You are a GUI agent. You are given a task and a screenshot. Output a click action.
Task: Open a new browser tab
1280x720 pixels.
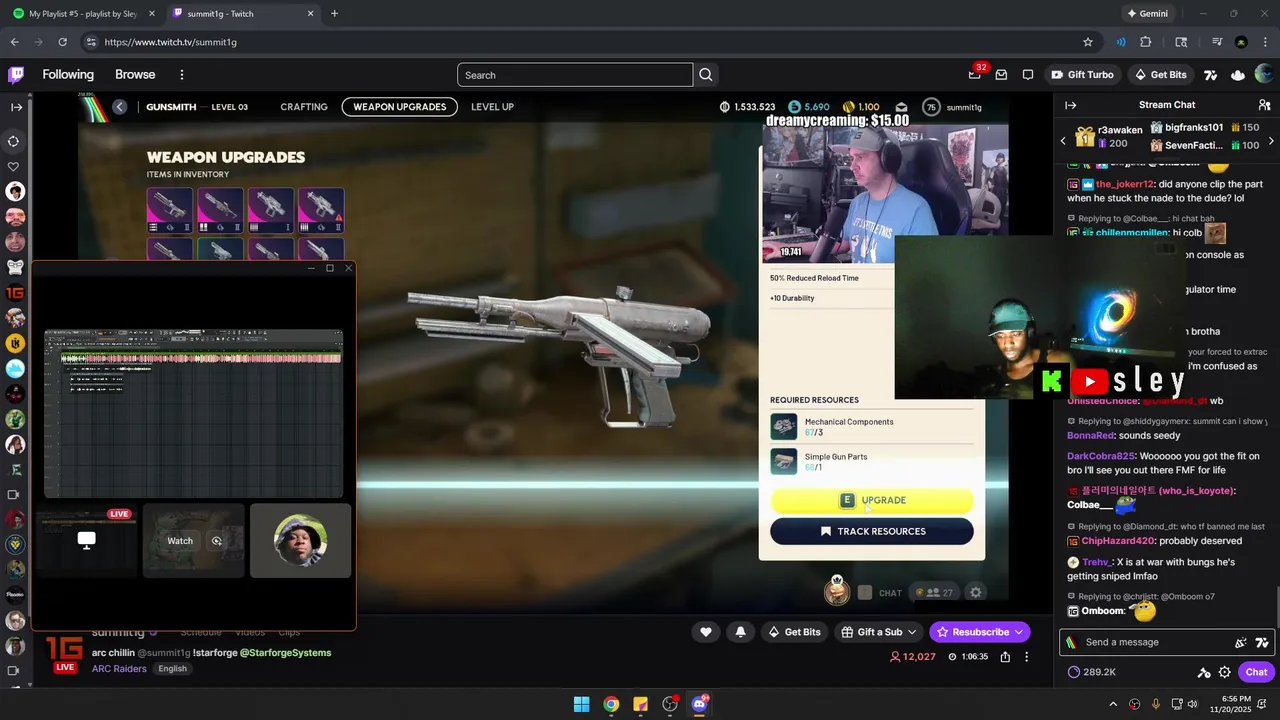pos(334,14)
